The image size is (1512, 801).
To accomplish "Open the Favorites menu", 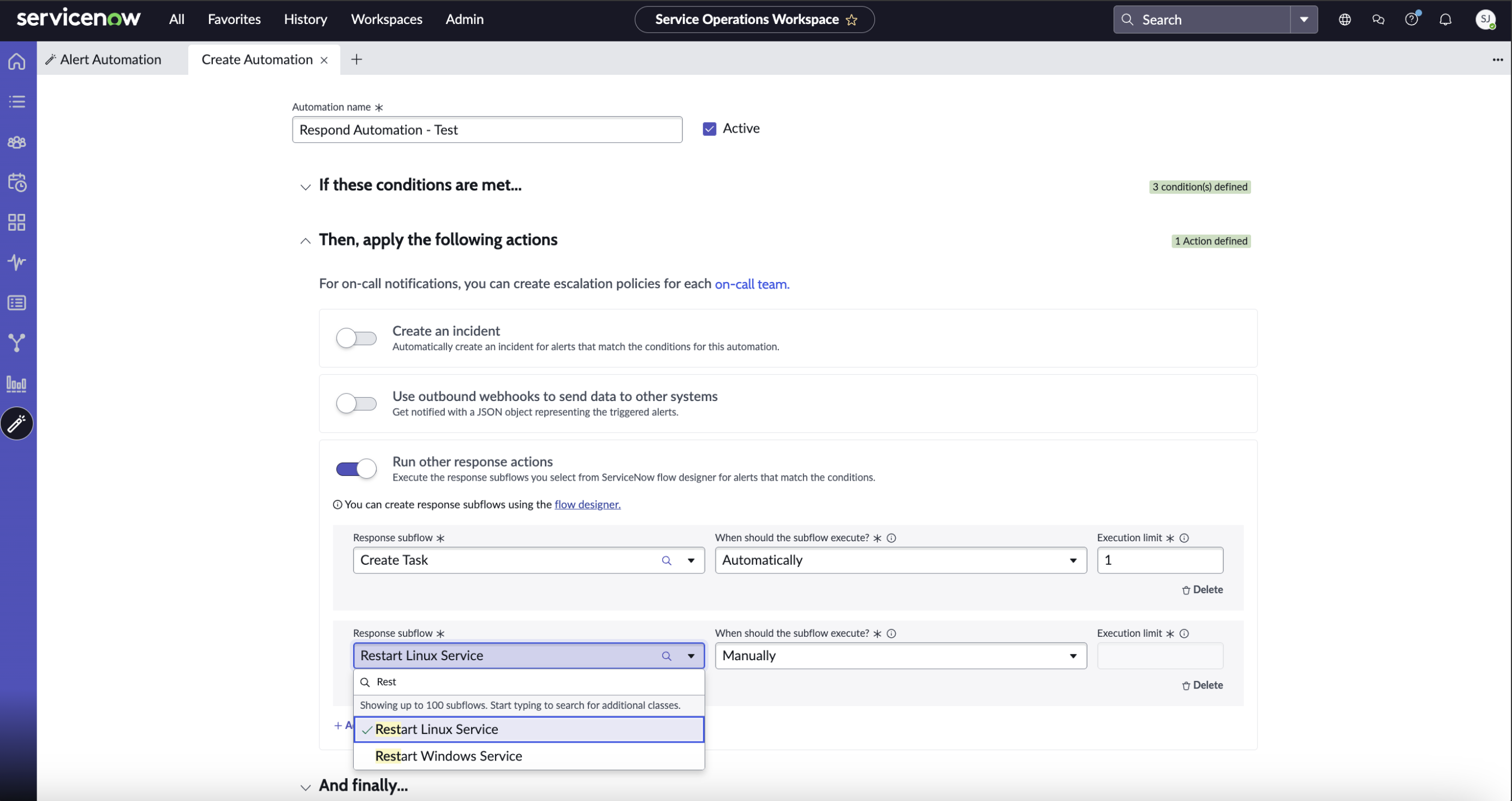I will (234, 19).
